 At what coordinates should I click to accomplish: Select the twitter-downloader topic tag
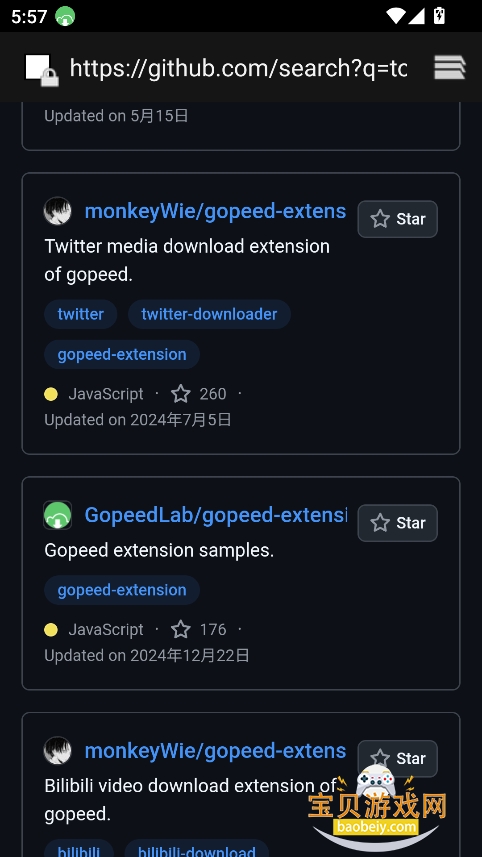[209, 314]
